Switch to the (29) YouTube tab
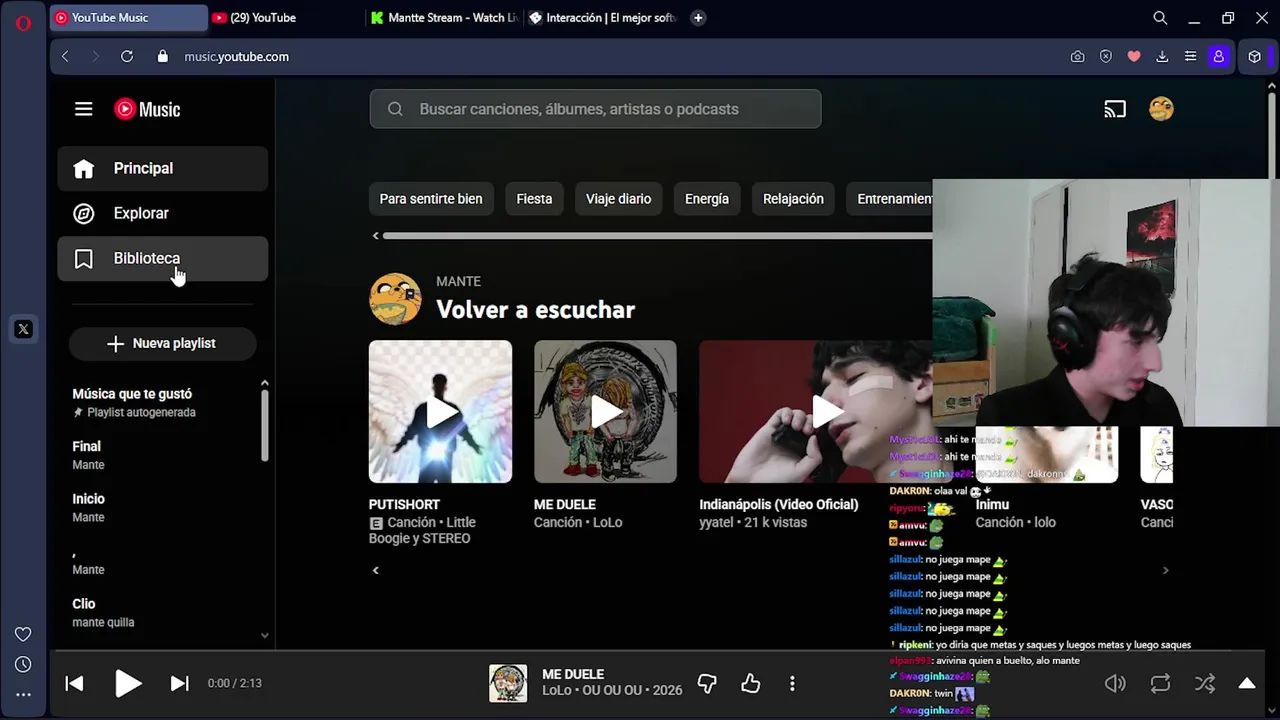The height and width of the screenshot is (720, 1280). (x=285, y=18)
